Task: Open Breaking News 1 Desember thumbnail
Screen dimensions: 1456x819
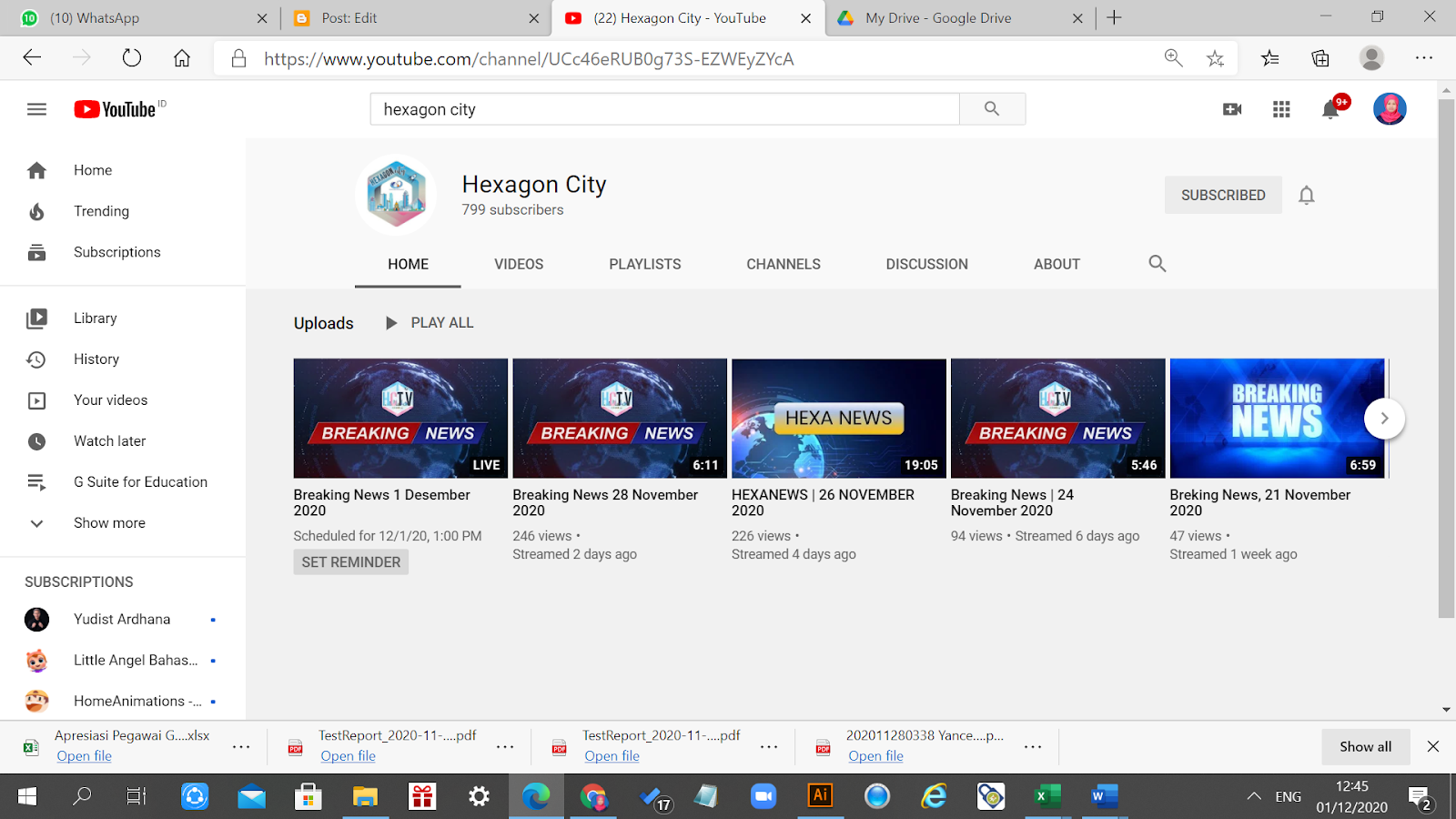Action: point(400,419)
